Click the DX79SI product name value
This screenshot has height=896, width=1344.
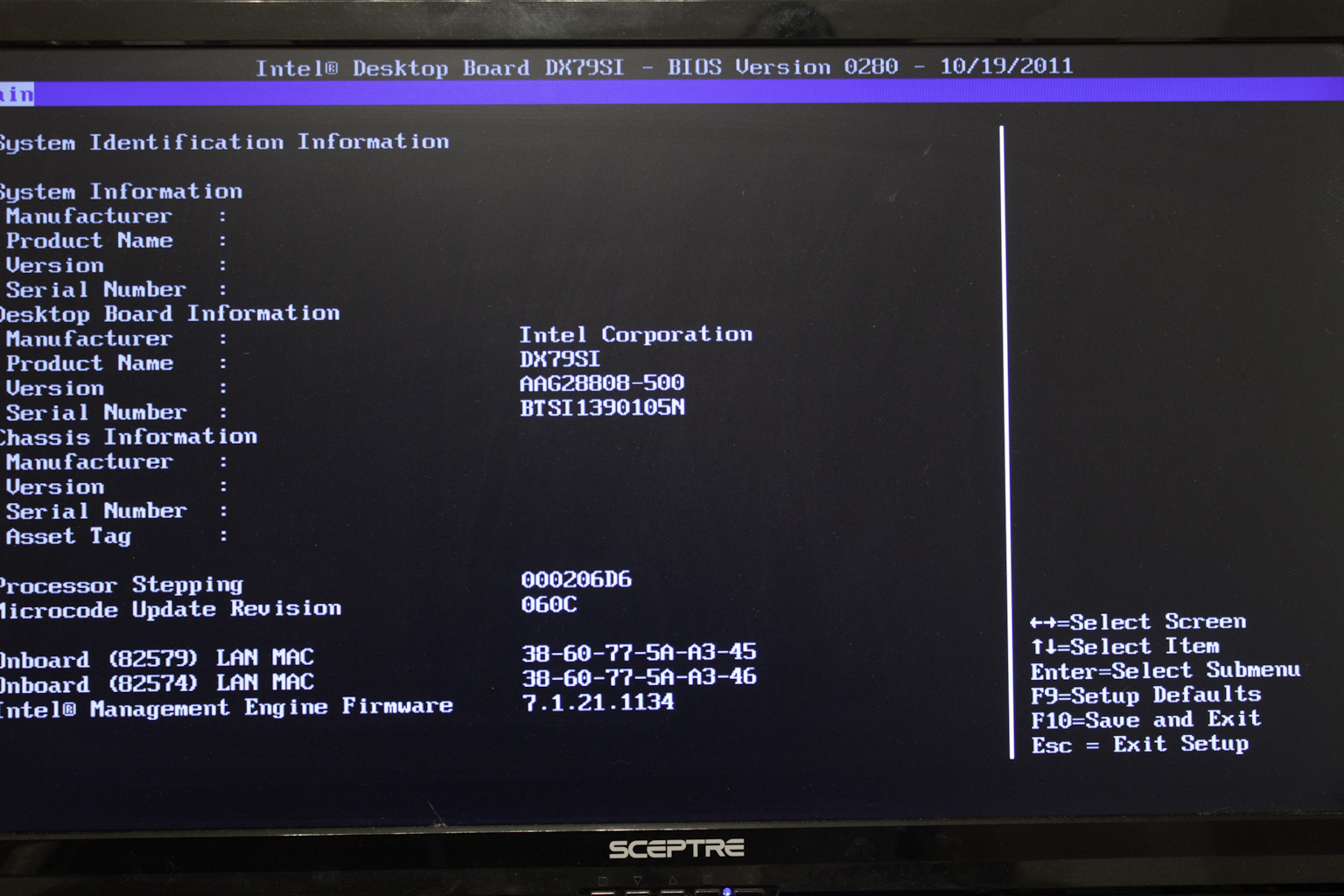click(560, 359)
